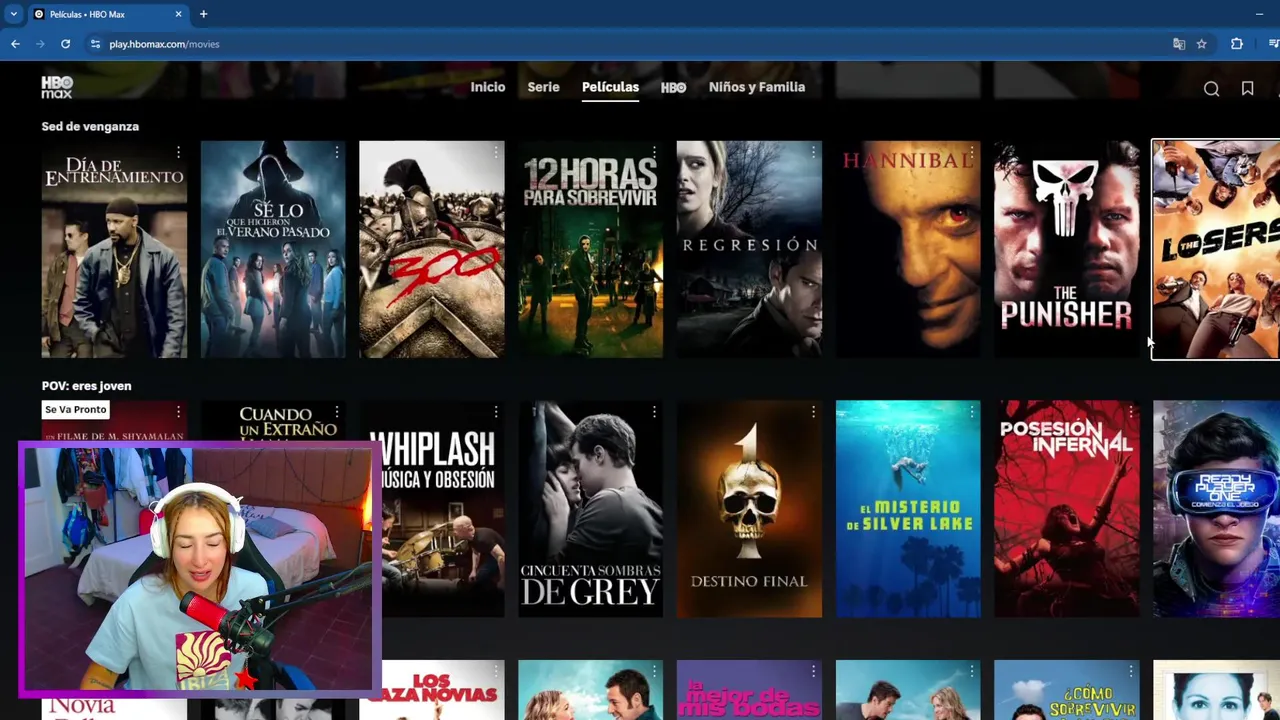Click the POV: eres joven row heading

pyautogui.click(x=86, y=386)
